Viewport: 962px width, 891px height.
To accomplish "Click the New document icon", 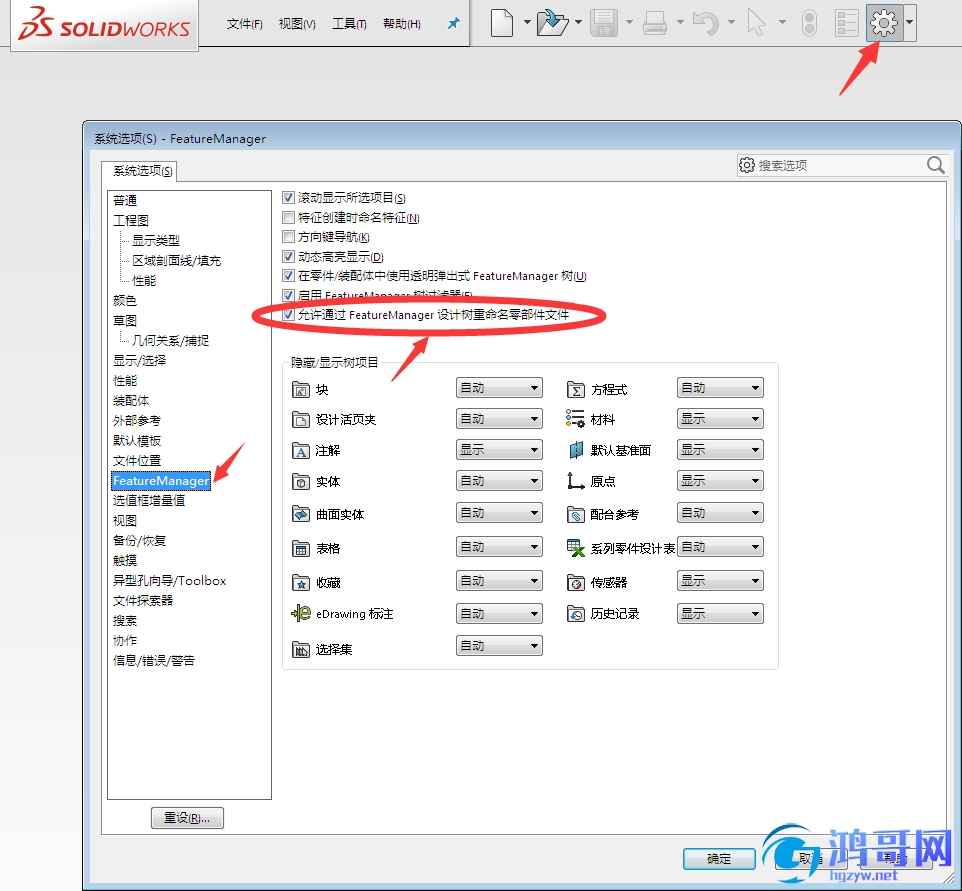I will (502, 23).
